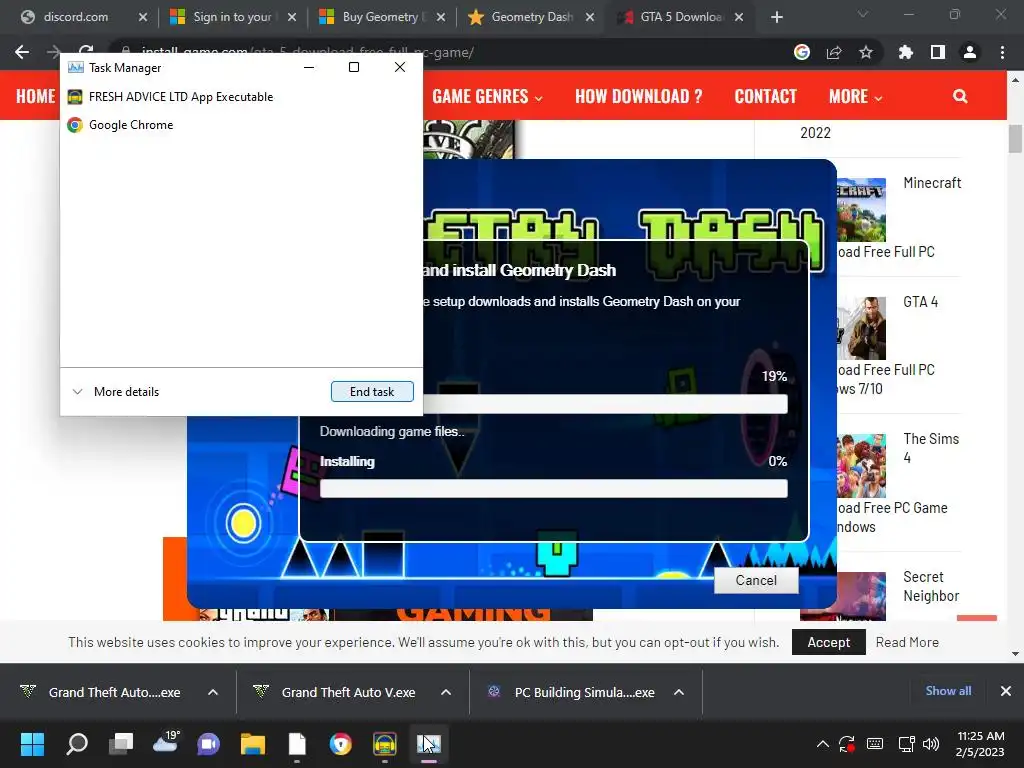Click the download progress bar at 19%
The height and width of the screenshot is (768, 1024).
click(x=605, y=404)
